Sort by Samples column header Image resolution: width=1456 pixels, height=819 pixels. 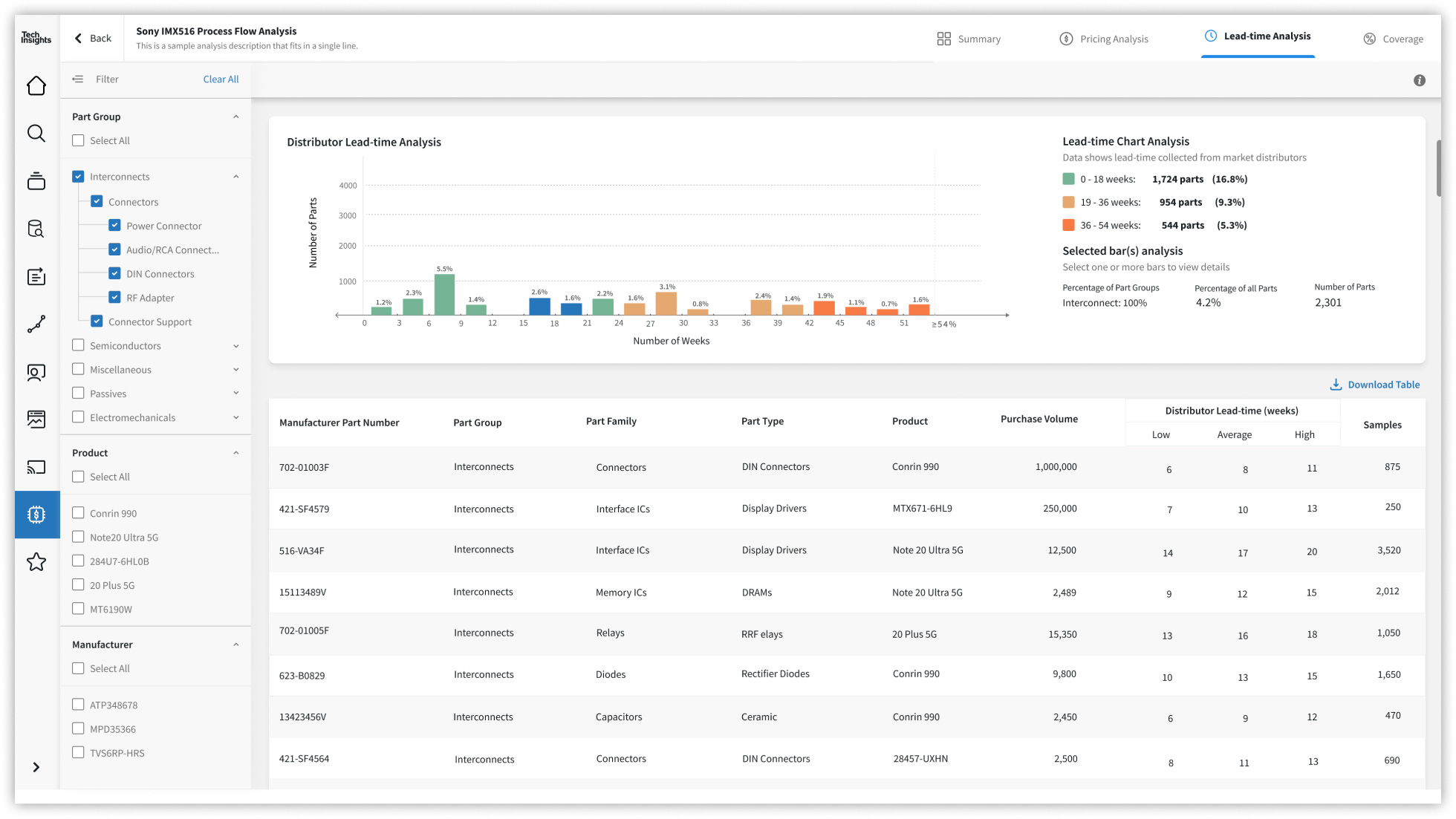[x=1382, y=425]
